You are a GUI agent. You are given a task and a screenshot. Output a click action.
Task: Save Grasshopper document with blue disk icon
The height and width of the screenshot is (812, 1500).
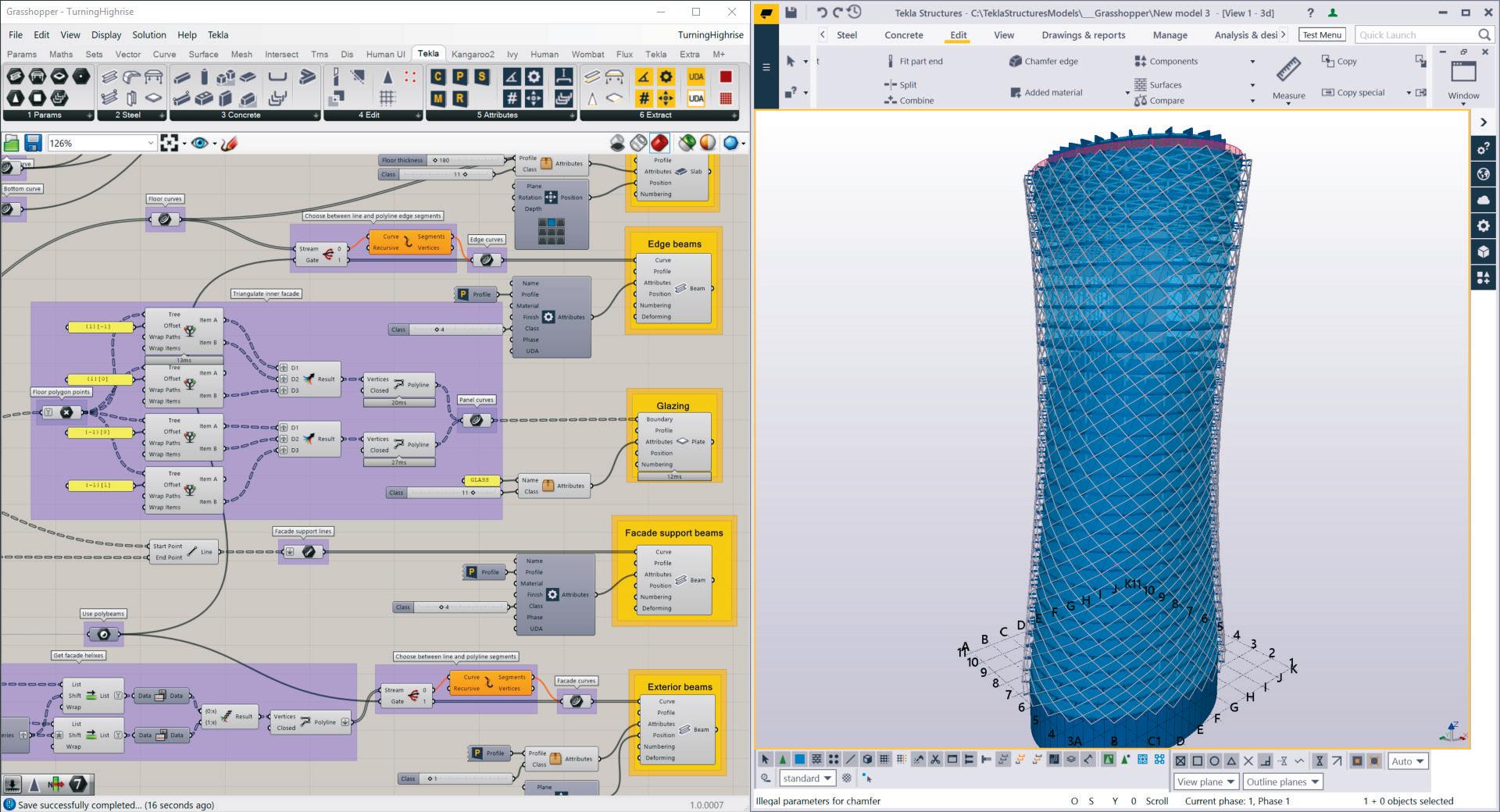(x=33, y=143)
